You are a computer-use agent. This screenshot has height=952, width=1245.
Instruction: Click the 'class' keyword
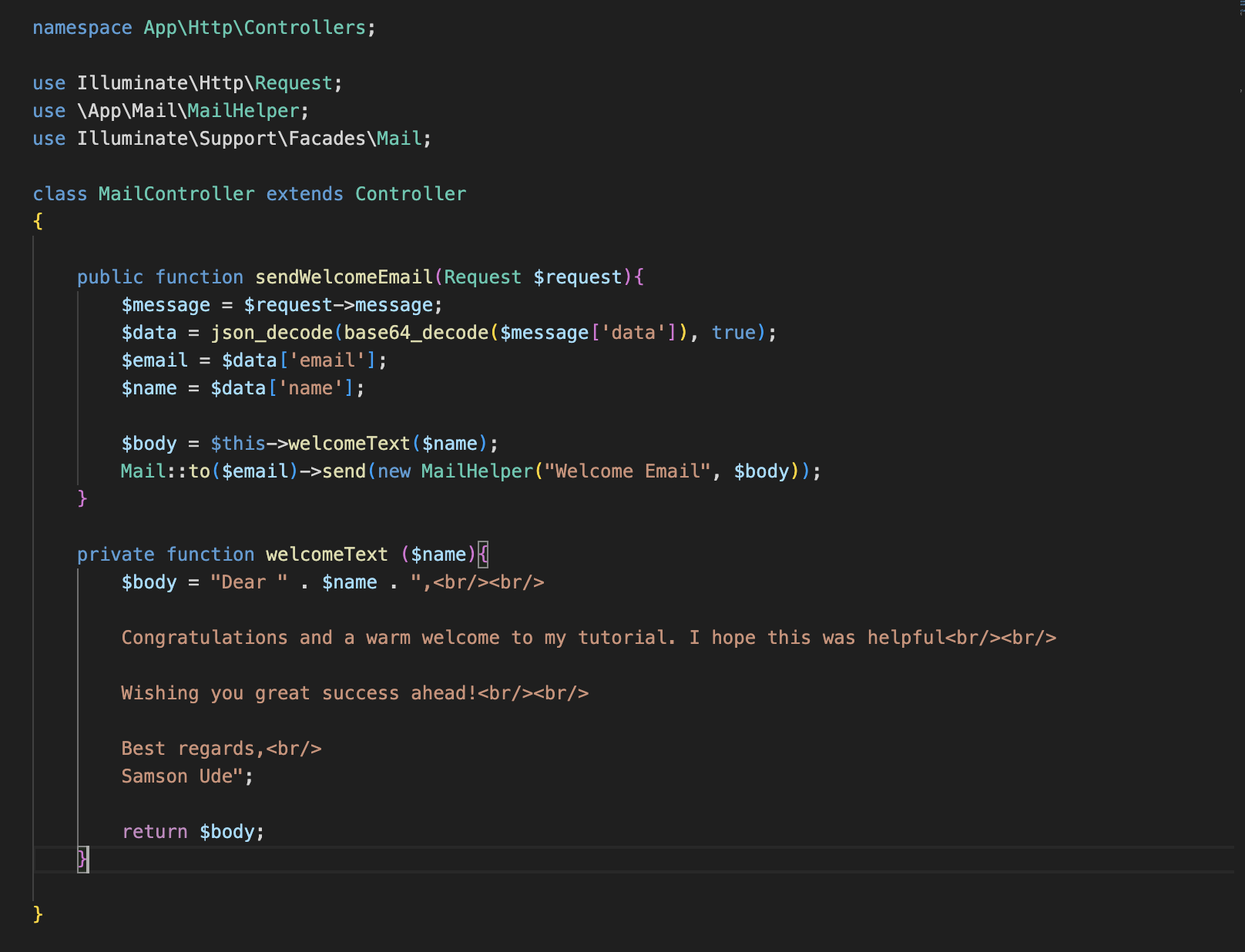(x=60, y=194)
